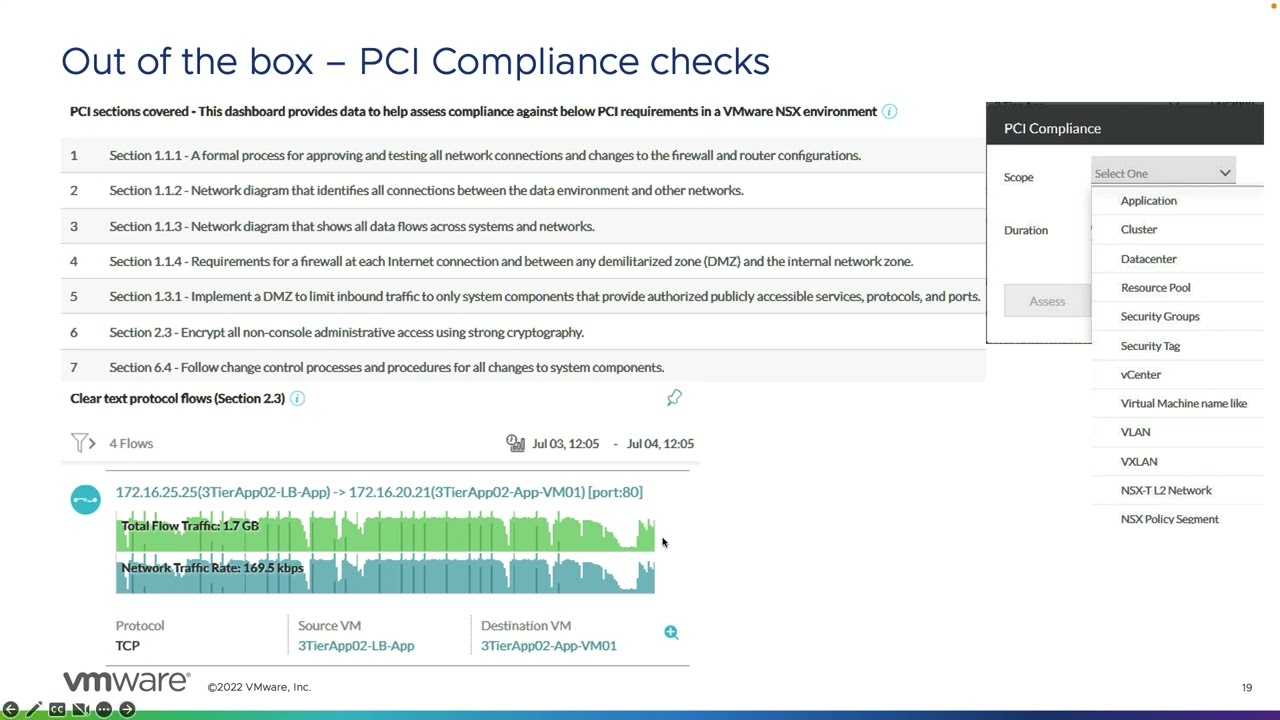Click the 'TCP' protocol value
Viewport: 1280px width, 720px height.
[128, 645]
